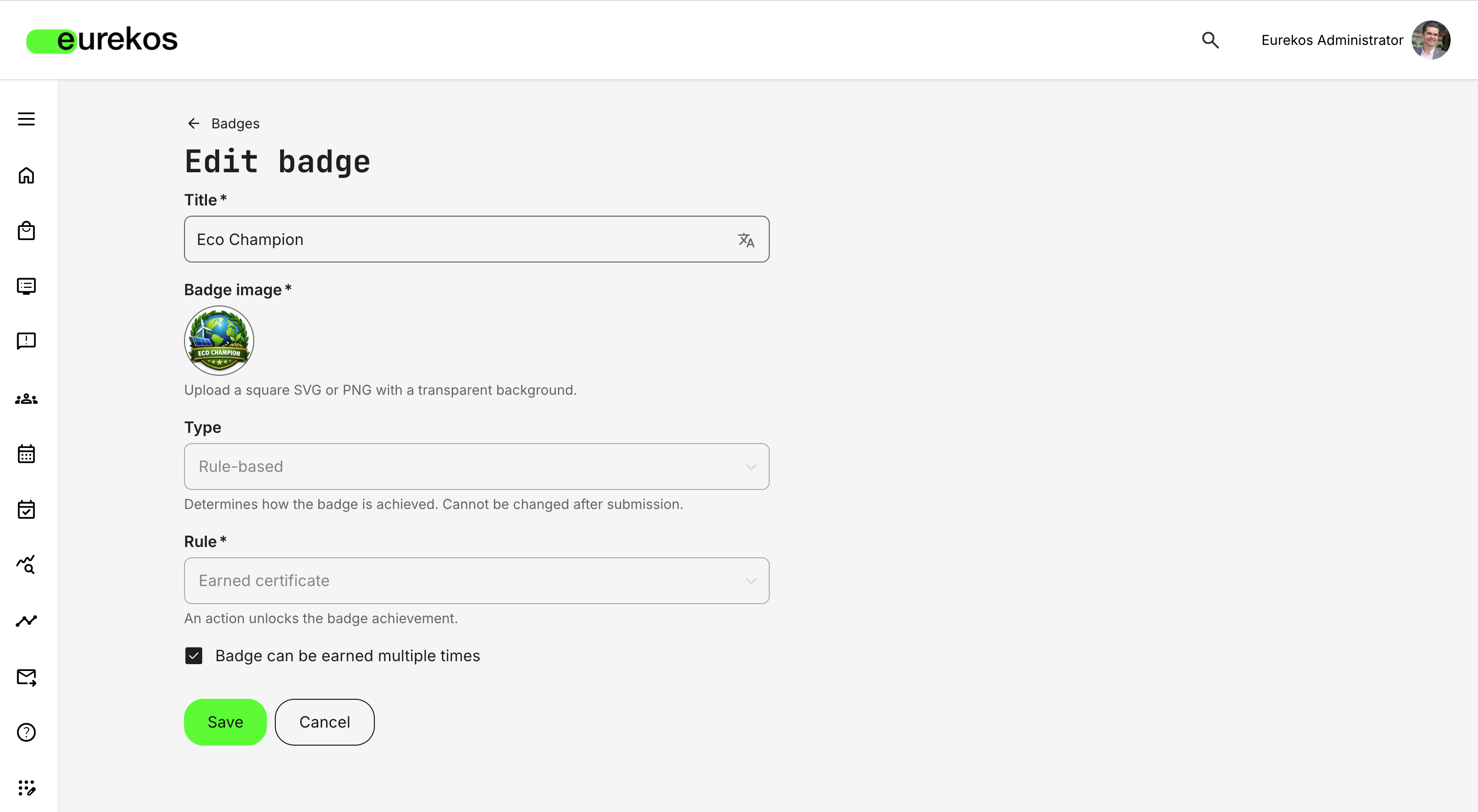
Task: Open the course catalog shopping bag icon
Action: (26, 230)
